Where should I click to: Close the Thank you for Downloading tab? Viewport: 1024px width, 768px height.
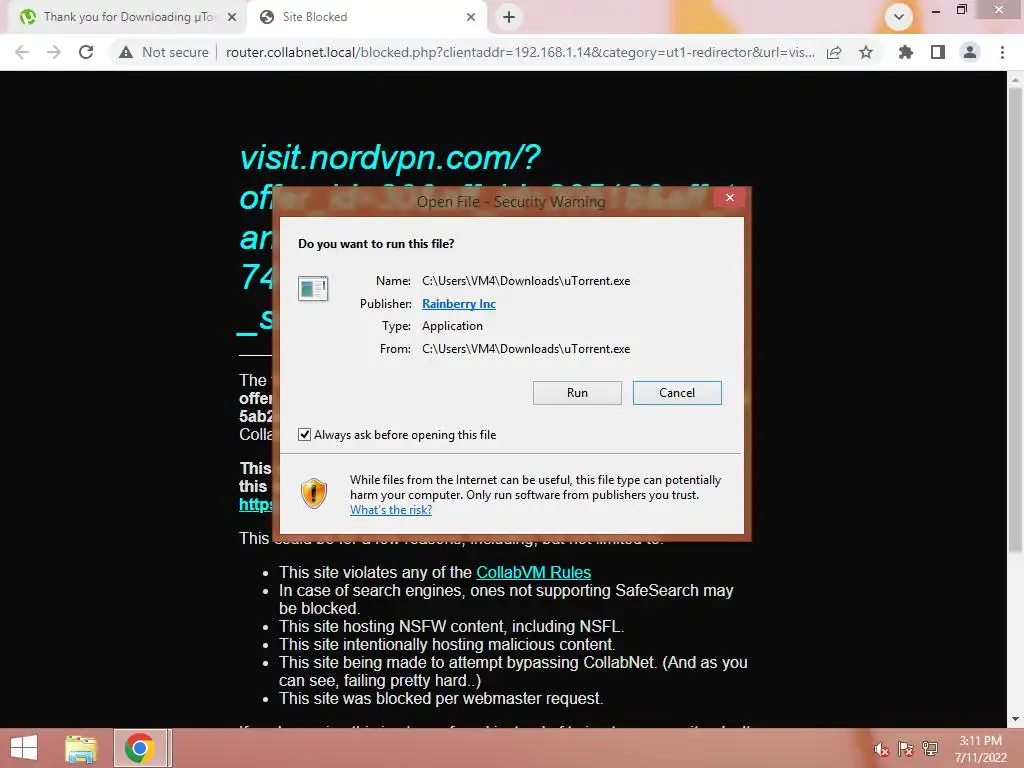click(232, 18)
